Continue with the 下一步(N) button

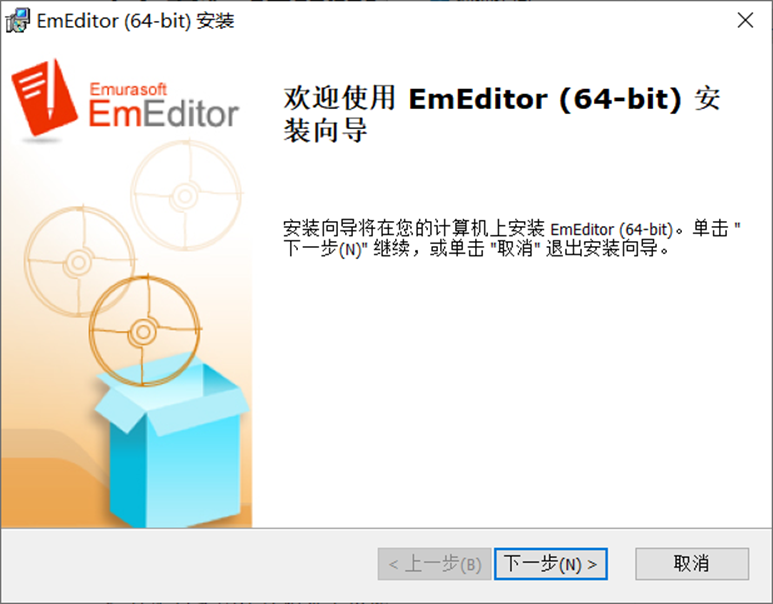click(551, 564)
